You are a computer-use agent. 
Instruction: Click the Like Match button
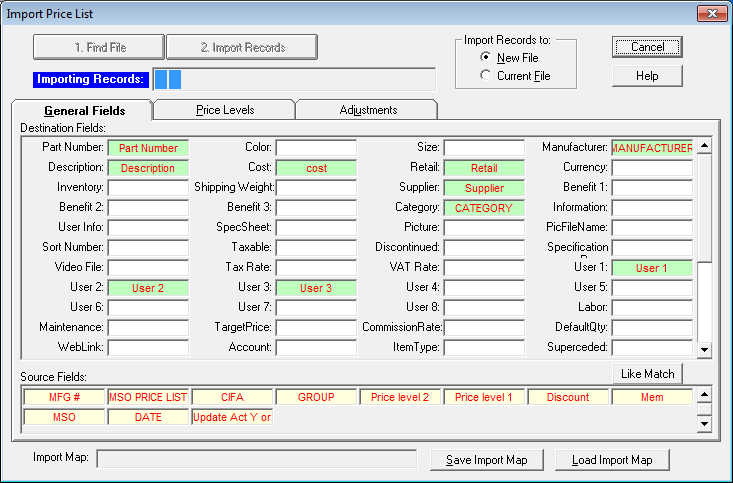click(x=647, y=374)
